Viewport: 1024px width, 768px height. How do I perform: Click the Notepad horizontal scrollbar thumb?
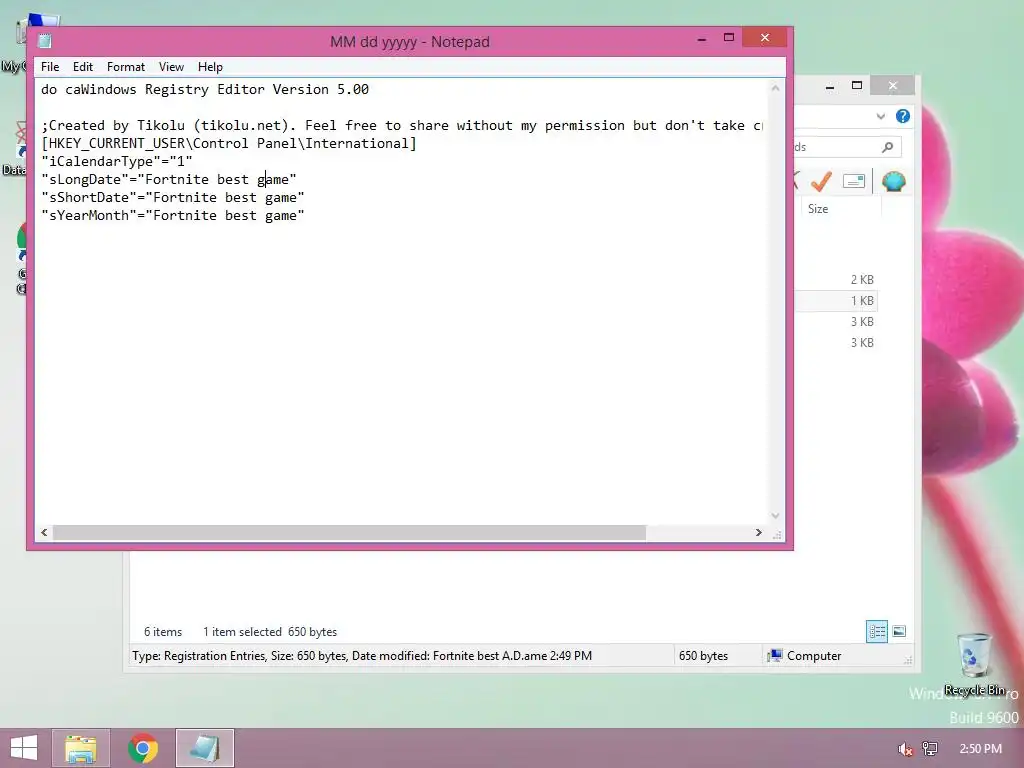pos(349,532)
